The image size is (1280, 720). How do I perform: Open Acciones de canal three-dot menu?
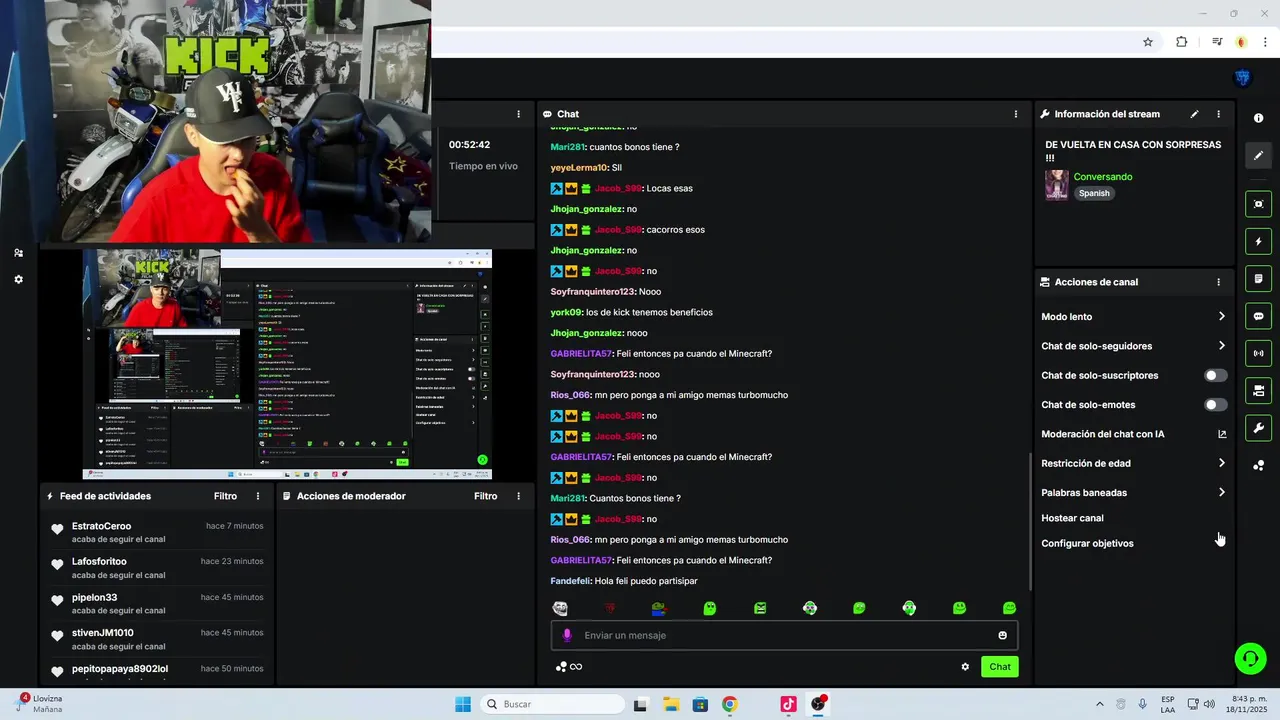pos(1218,282)
